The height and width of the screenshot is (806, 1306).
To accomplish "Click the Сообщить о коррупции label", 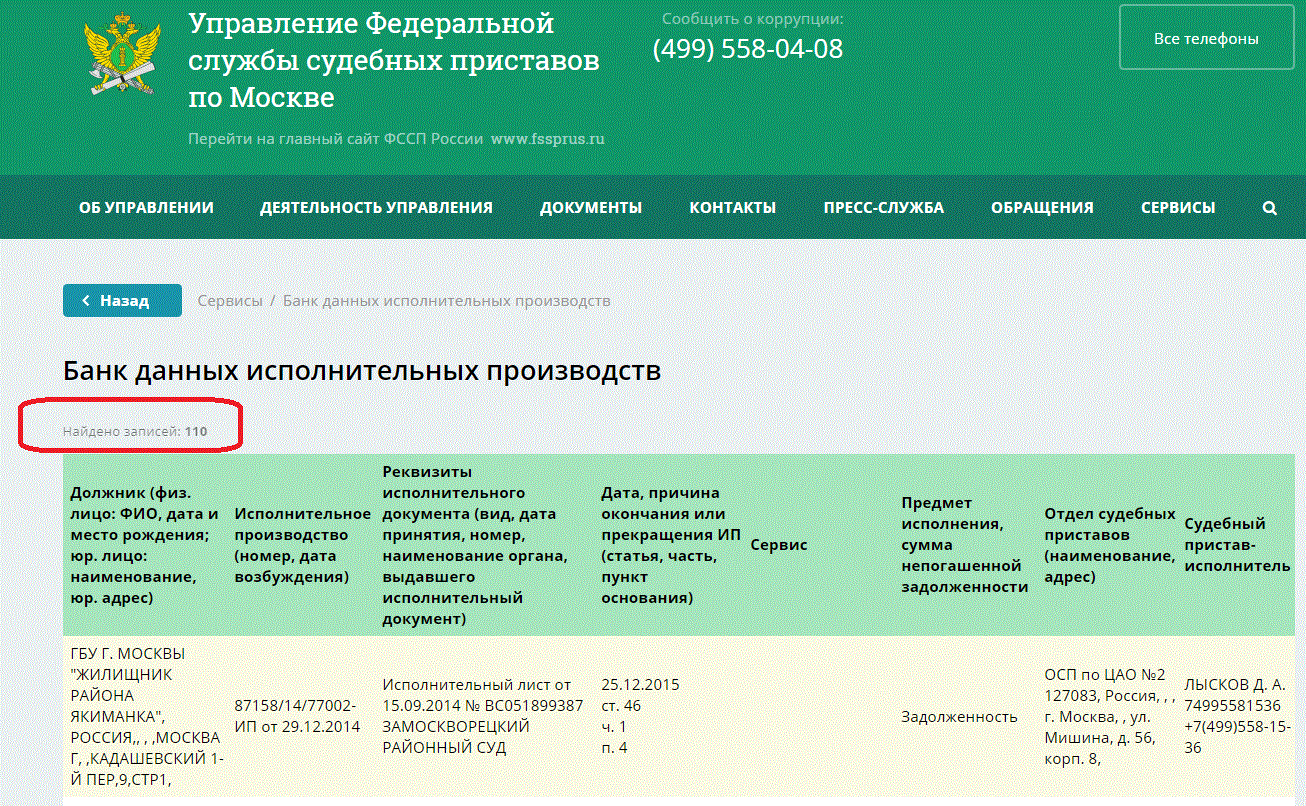I will pos(753,19).
